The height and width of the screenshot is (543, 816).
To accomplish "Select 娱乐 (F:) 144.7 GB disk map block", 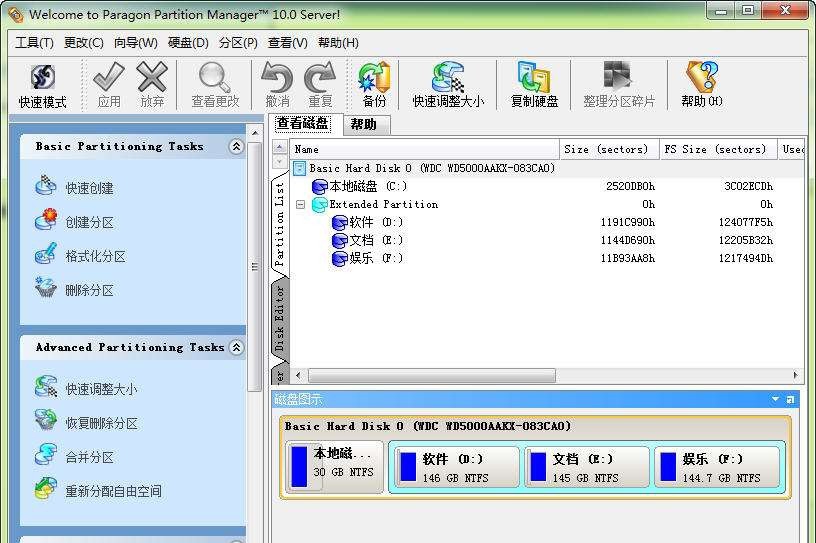I will click(717, 466).
